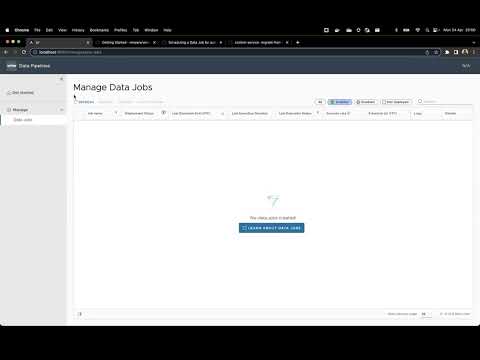Click the Apple menu icon

point(7,30)
